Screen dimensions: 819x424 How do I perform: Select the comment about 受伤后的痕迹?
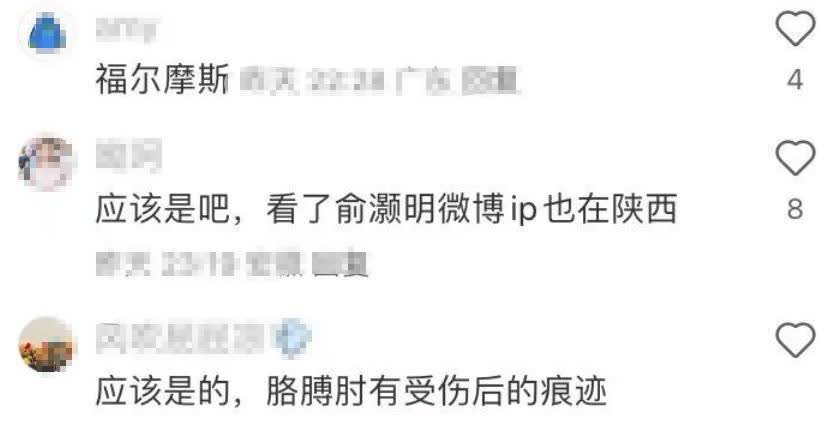tap(351, 392)
